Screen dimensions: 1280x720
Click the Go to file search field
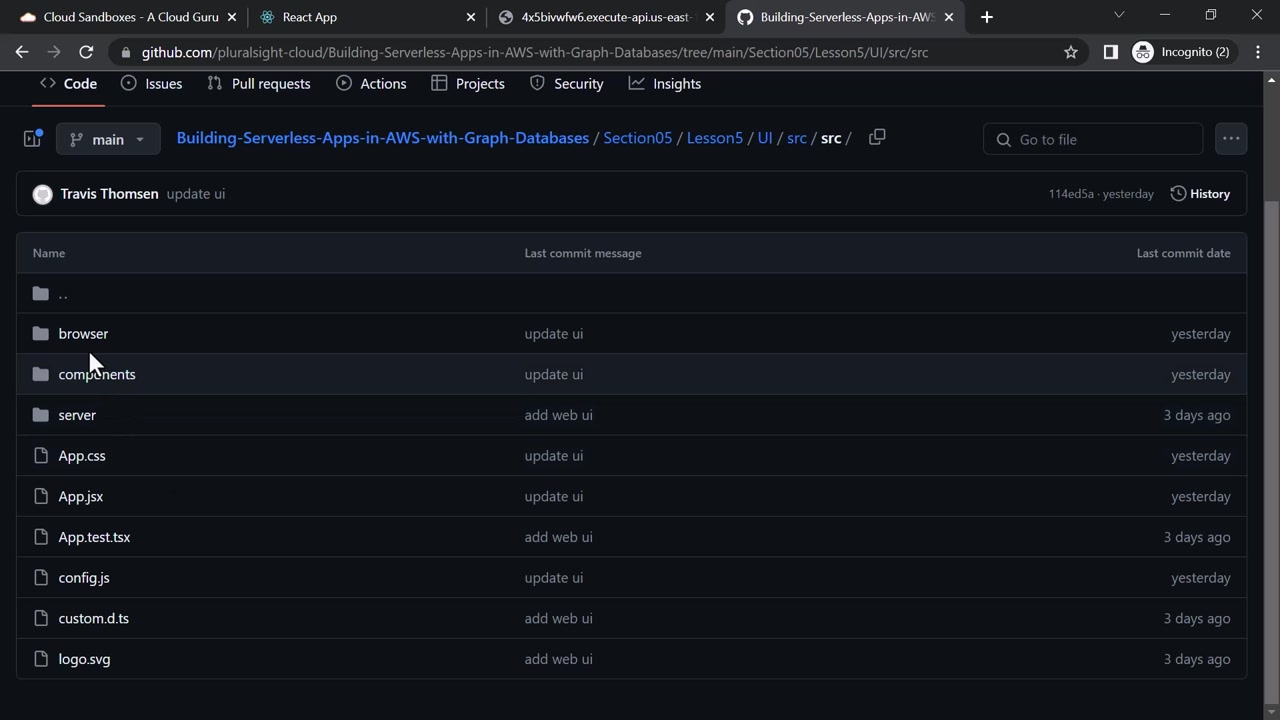pos(1093,139)
